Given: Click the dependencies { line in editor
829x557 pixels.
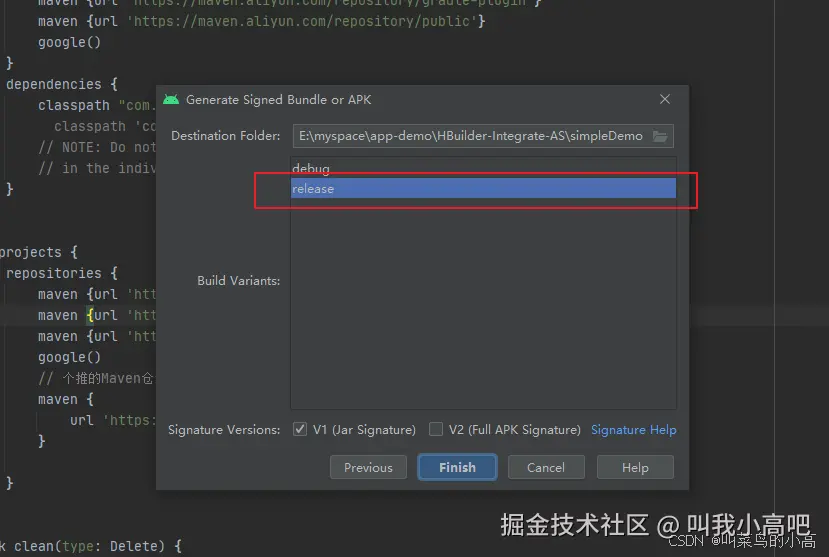Looking at the screenshot, I should point(62,84).
